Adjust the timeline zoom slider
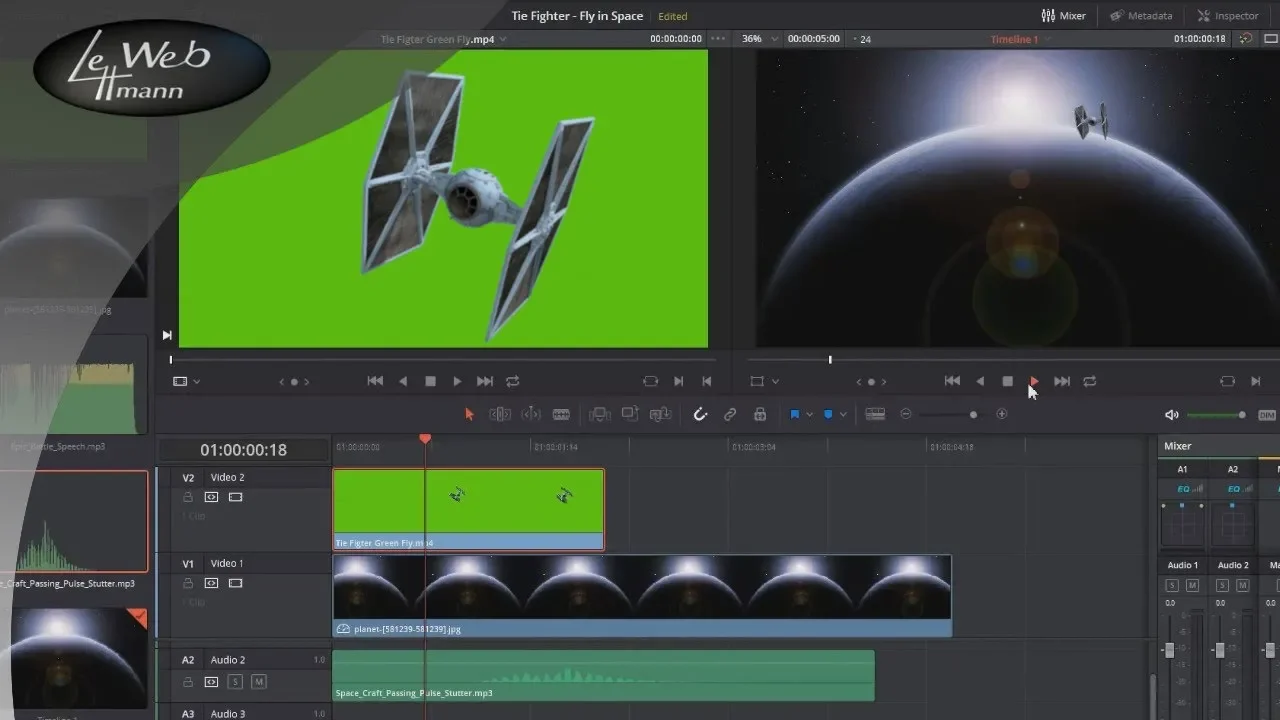This screenshot has height=720, width=1280. 973,414
